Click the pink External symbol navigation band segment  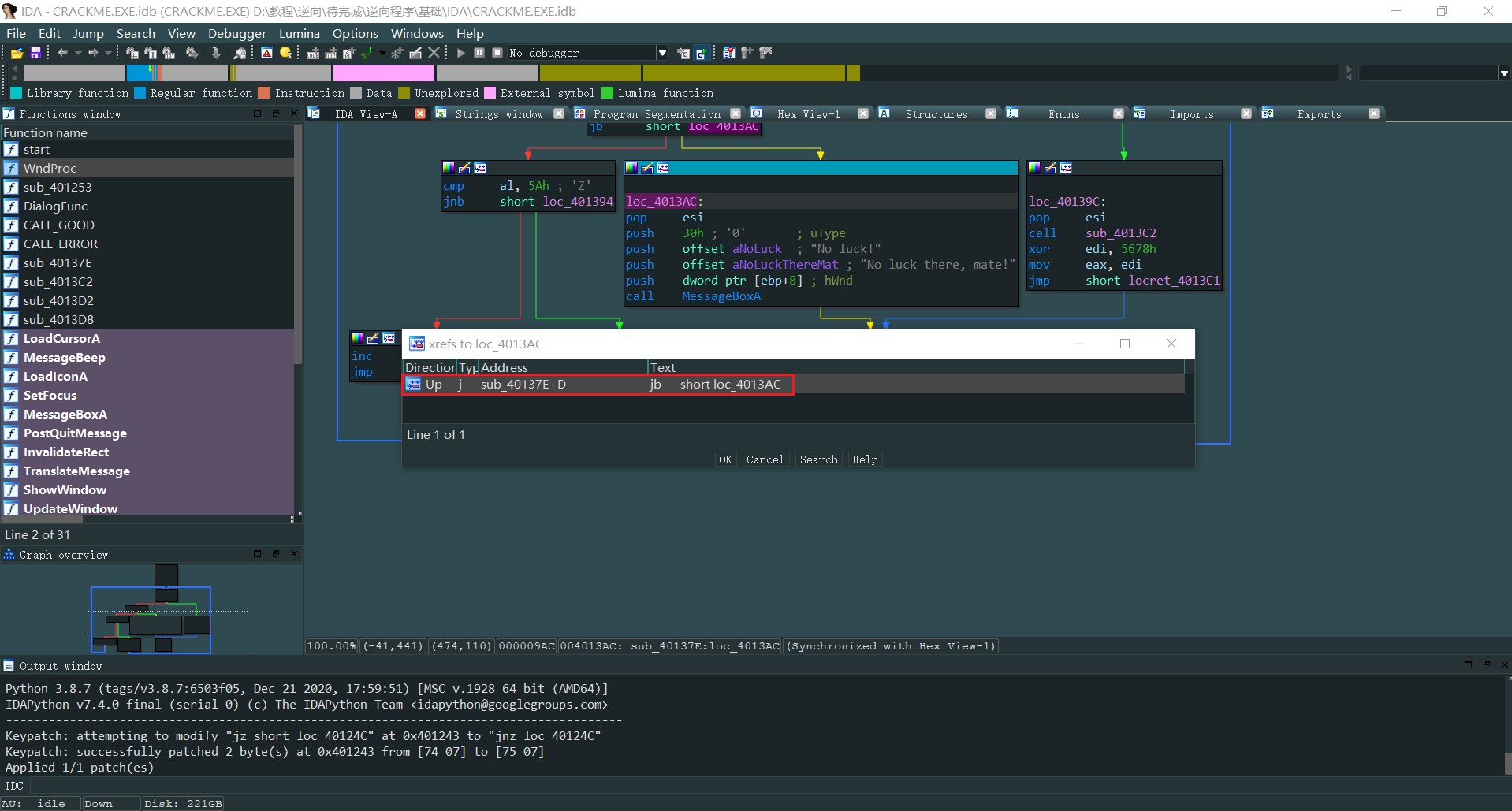pos(384,73)
